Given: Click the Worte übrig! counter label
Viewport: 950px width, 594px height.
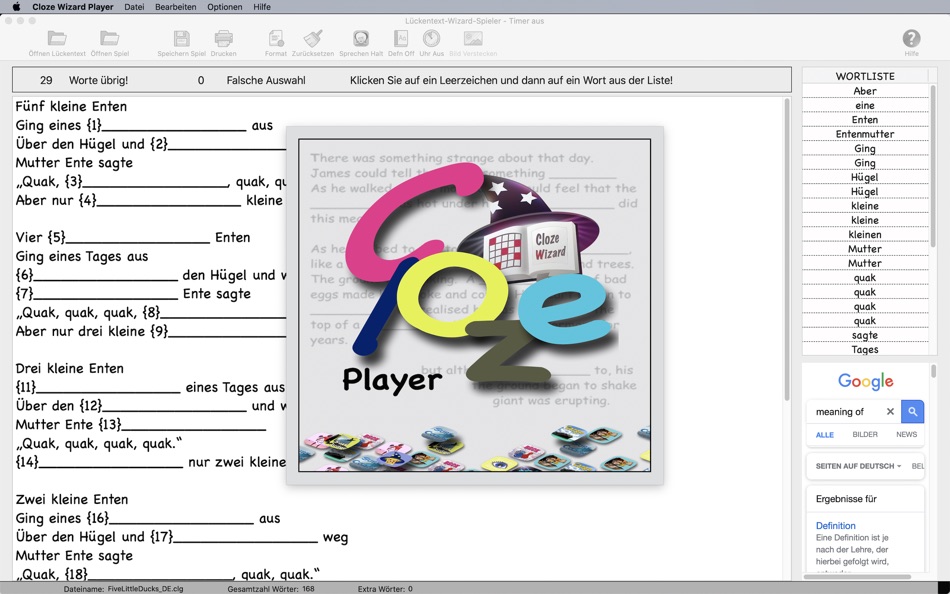Looking at the screenshot, I should point(98,80).
